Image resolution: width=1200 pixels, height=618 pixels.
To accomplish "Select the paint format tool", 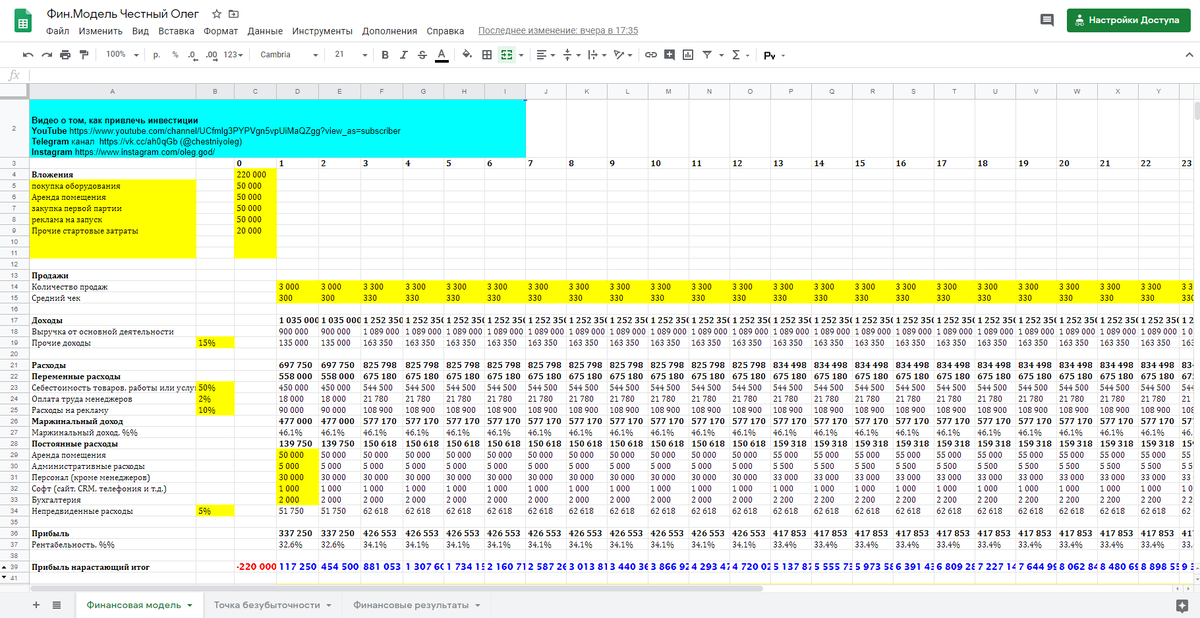I will 83,55.
